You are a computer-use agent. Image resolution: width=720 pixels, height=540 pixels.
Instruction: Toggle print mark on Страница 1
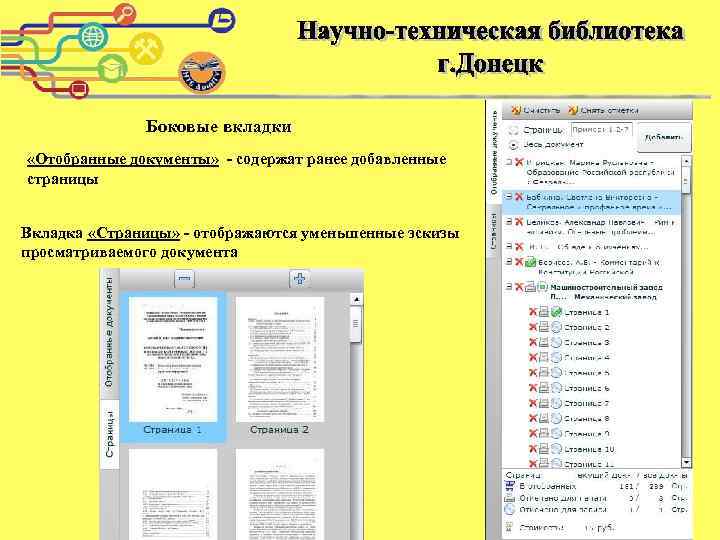click(x=544, y=312)
